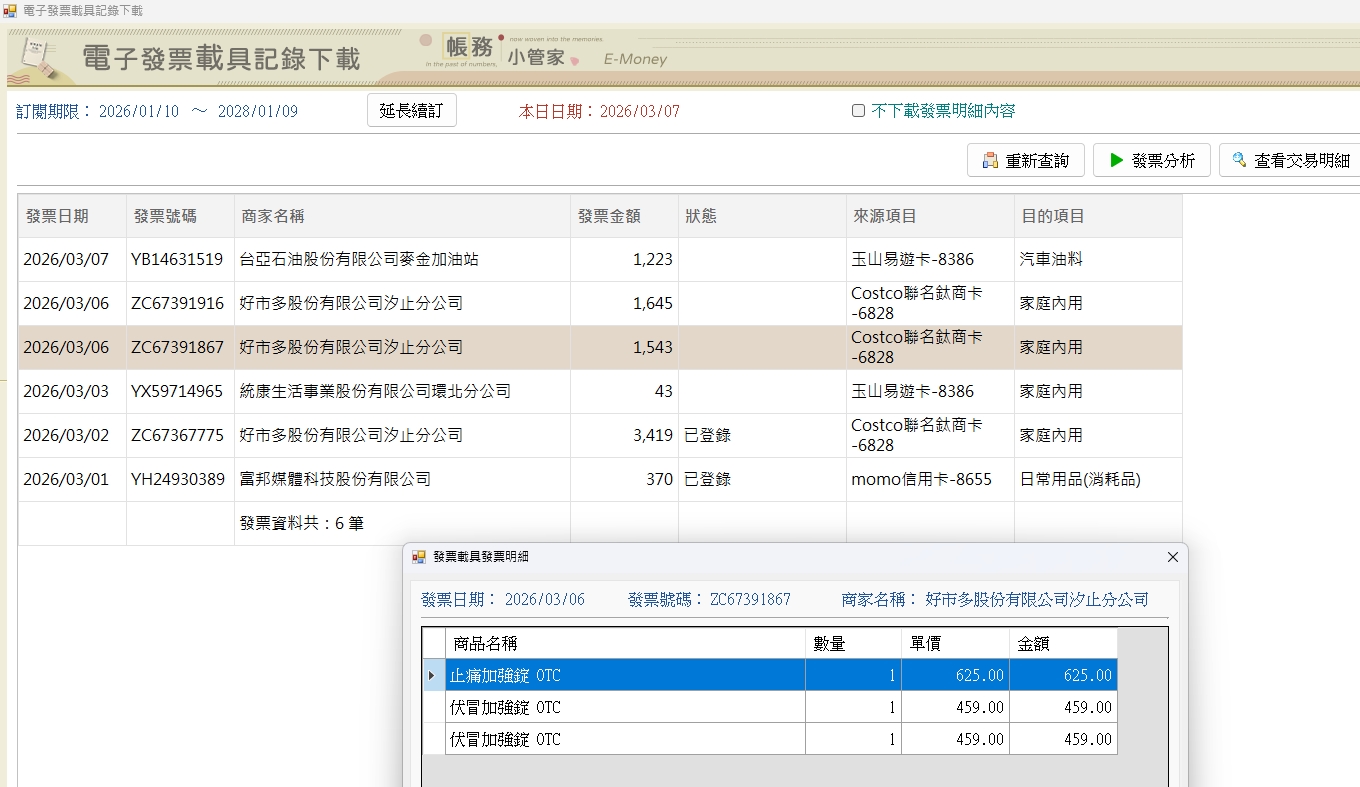Viewport: 1360px width, 787px height.
Task: Click the app icon in the main title bar
Action: (x=10, y=10)
